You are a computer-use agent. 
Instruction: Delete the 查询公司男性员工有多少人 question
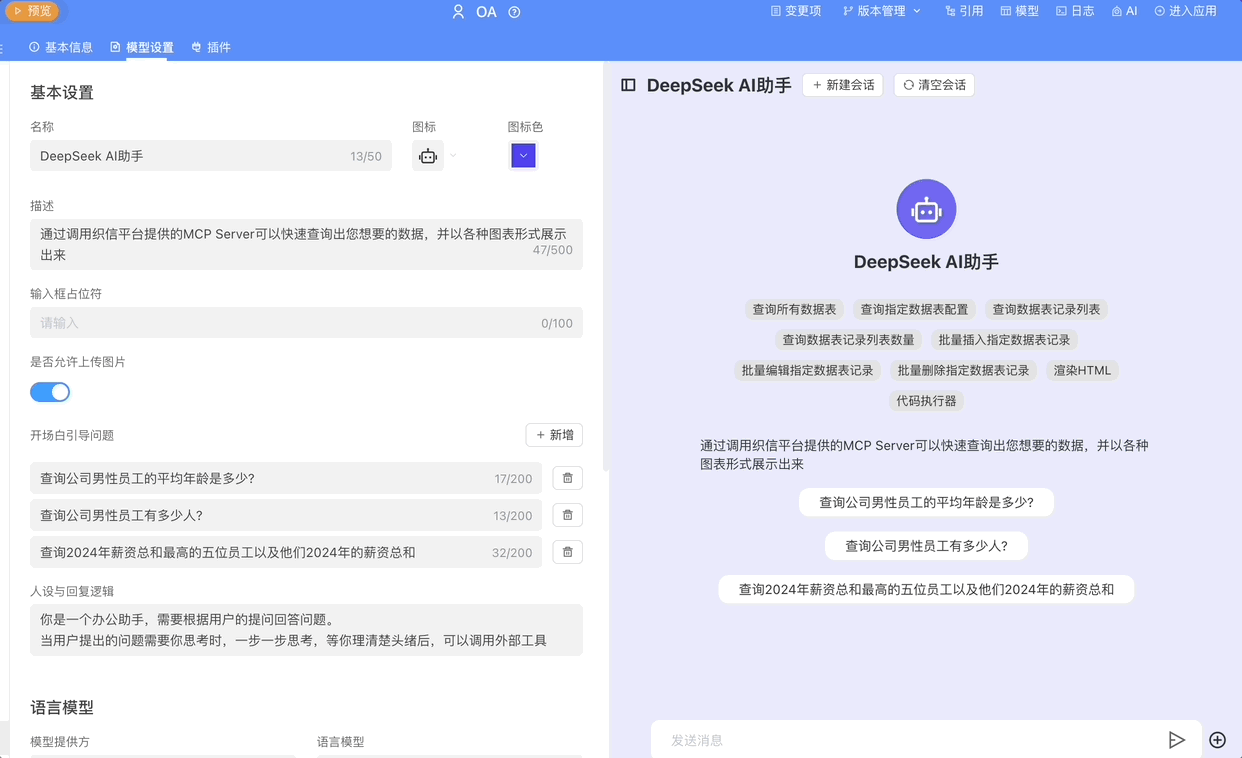click(x=567, y=515)
